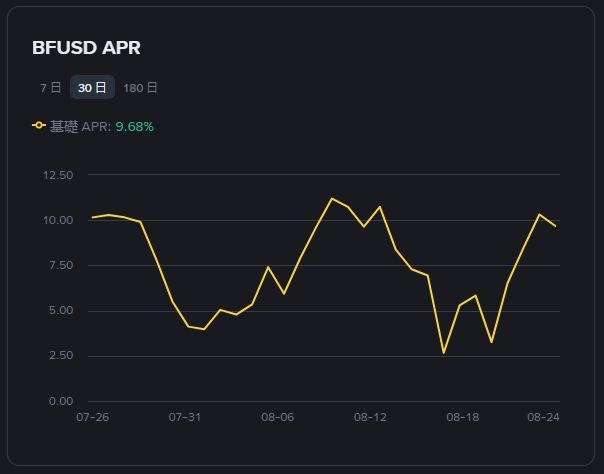Screen dimensions: 604x474
Task: Select the 30日 time range tab
Action: click(x=92, y=88)
